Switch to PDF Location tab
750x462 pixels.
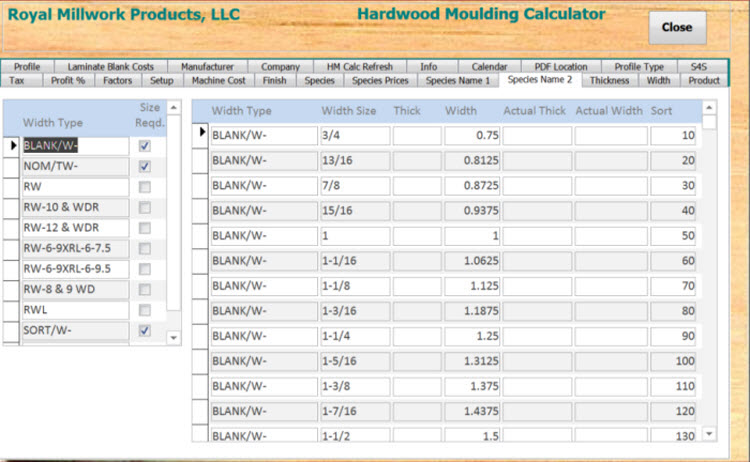tap(561, 66)
